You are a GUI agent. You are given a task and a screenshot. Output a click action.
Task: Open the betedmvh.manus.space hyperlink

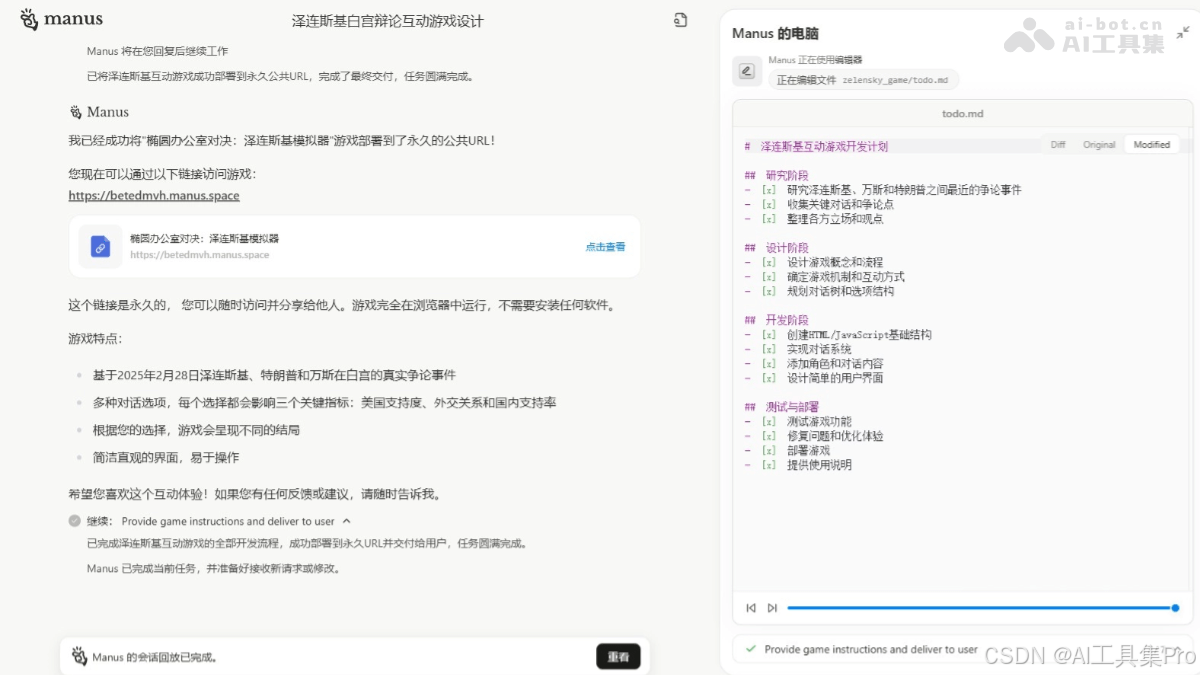coord(154,196)
